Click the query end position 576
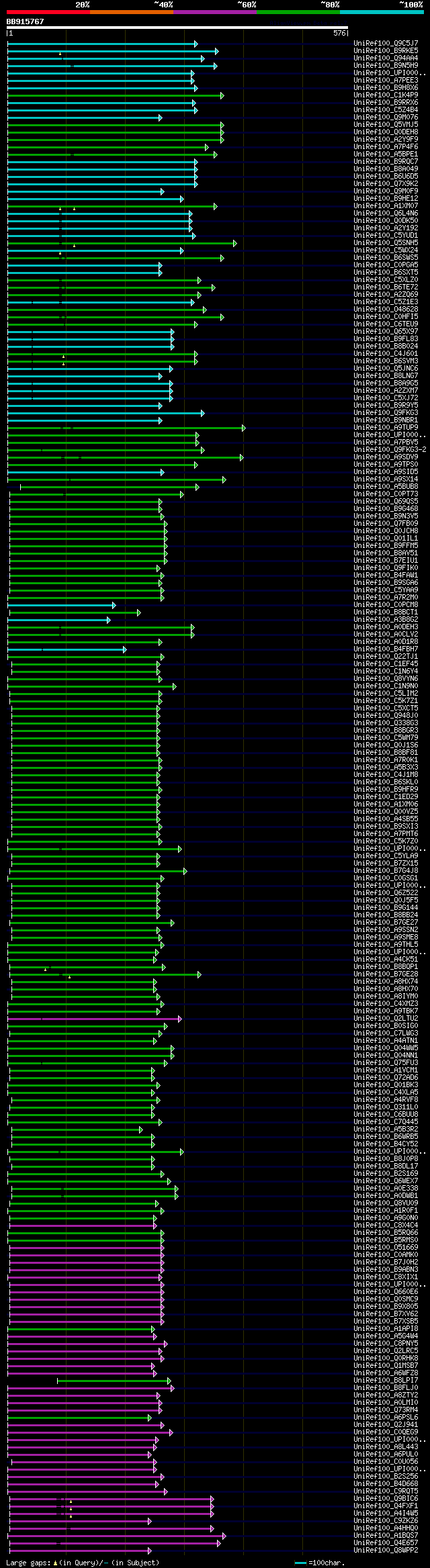The image size is (430, 1568). tap(339, 33)
